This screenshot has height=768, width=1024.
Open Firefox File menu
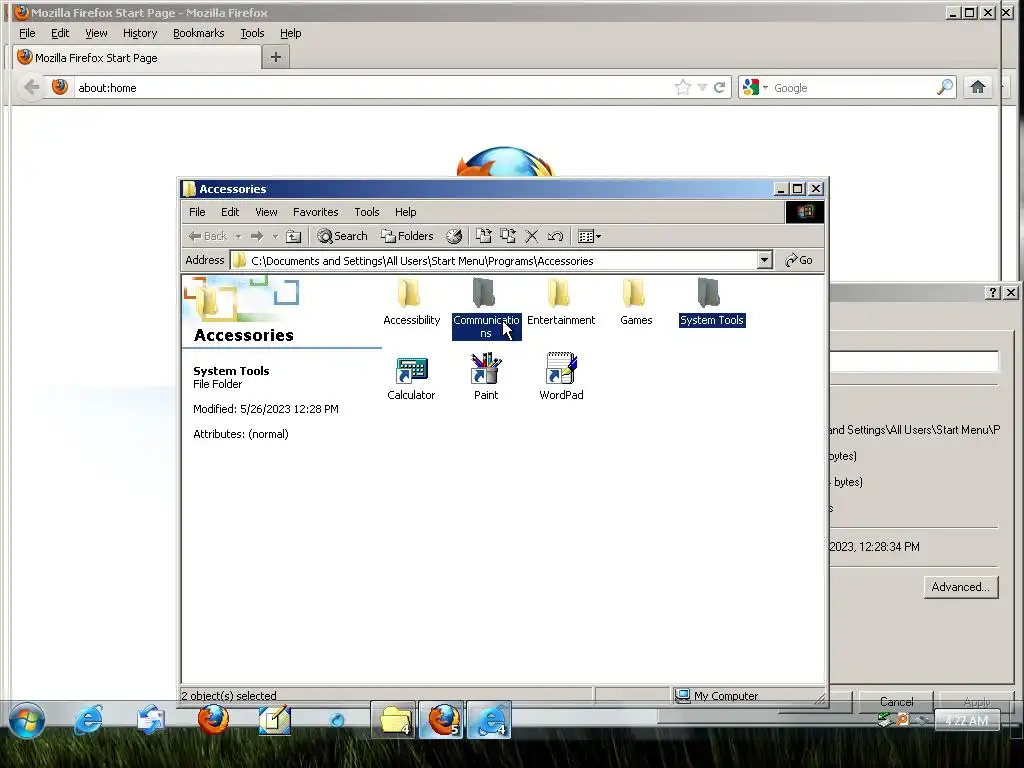point(27,33)
